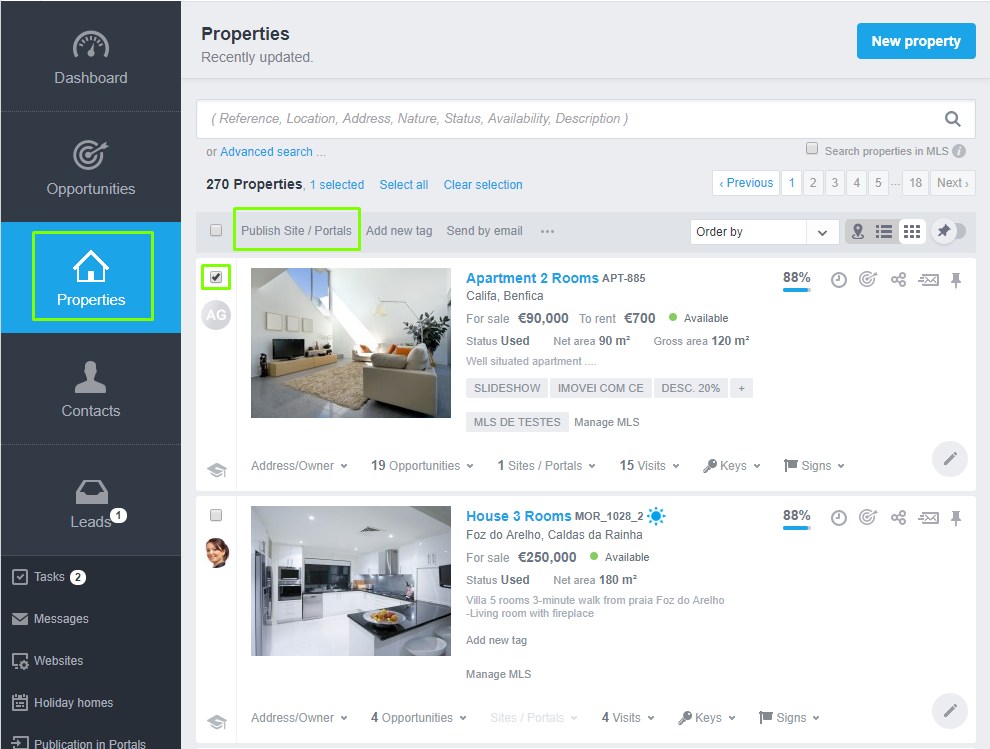This screenshot has height=749, width=990.
Task: Switch to the list view icon
Action: pyautogui.click(x=885, y=231)
